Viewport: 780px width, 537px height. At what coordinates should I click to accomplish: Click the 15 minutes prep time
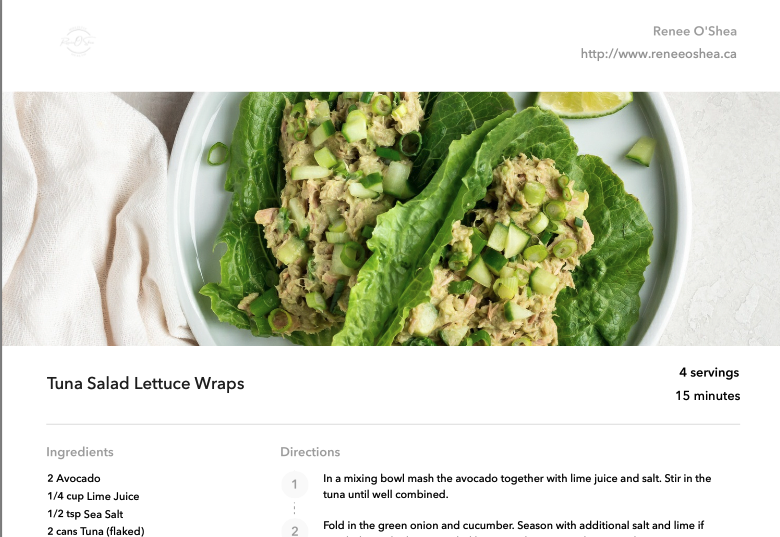point(707,396)
